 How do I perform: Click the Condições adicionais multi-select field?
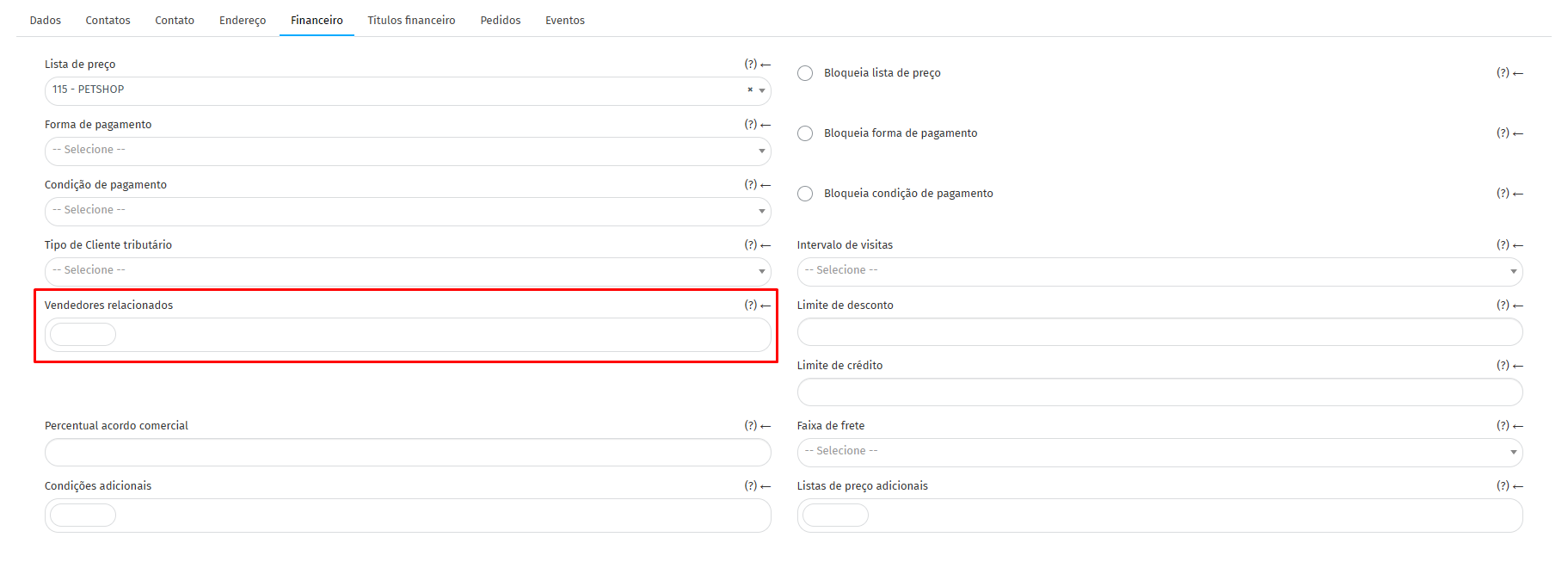408,516
